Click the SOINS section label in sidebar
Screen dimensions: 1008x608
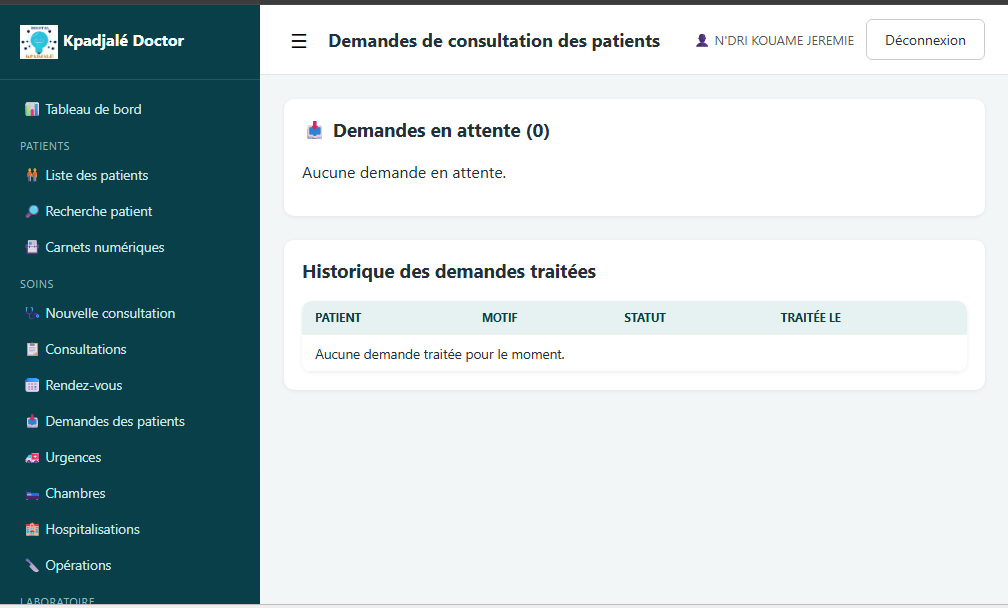pyautogui.click(x=37, y=284)
